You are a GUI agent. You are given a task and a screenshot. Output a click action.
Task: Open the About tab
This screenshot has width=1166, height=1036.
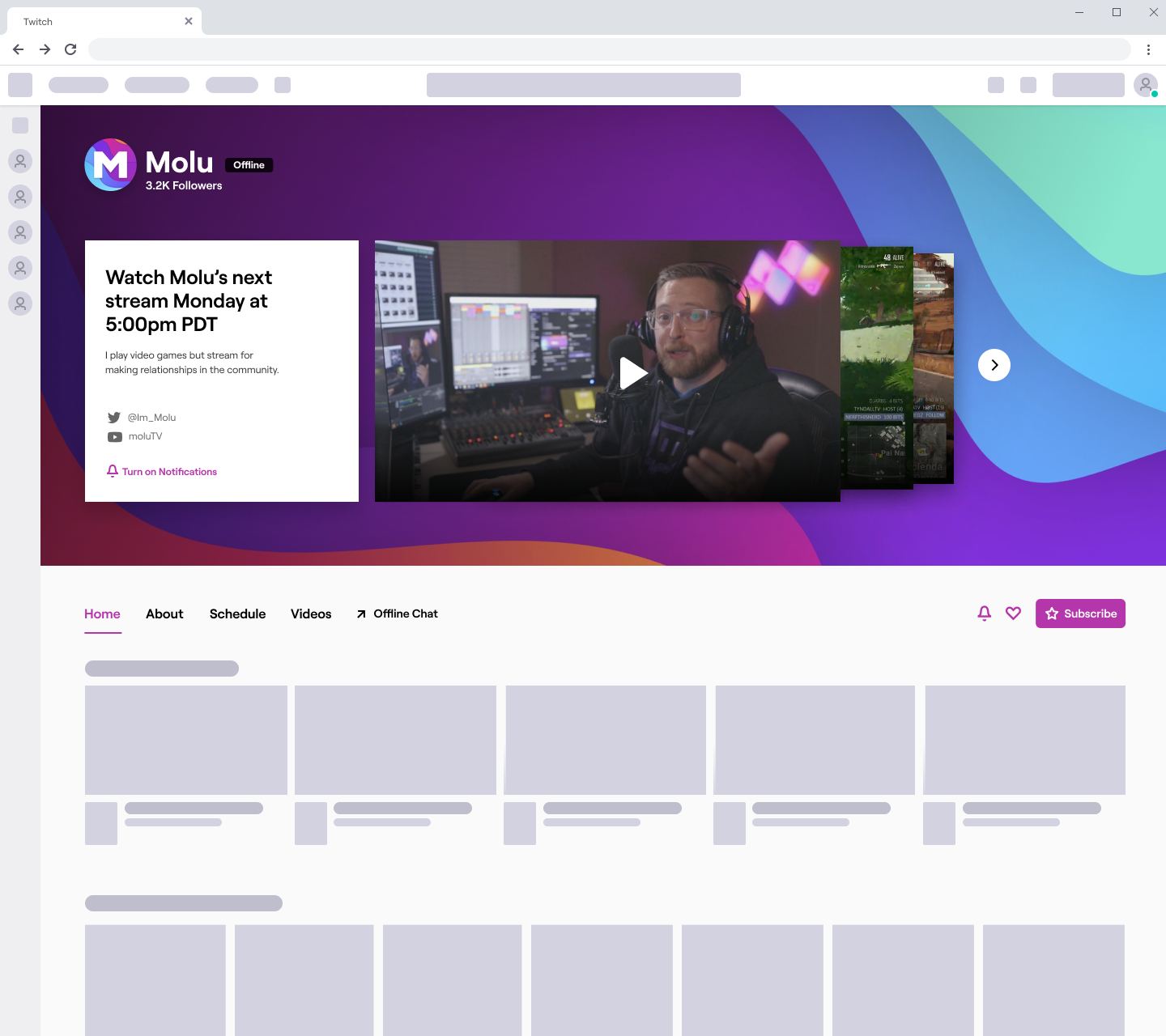(x=164, y=614)
